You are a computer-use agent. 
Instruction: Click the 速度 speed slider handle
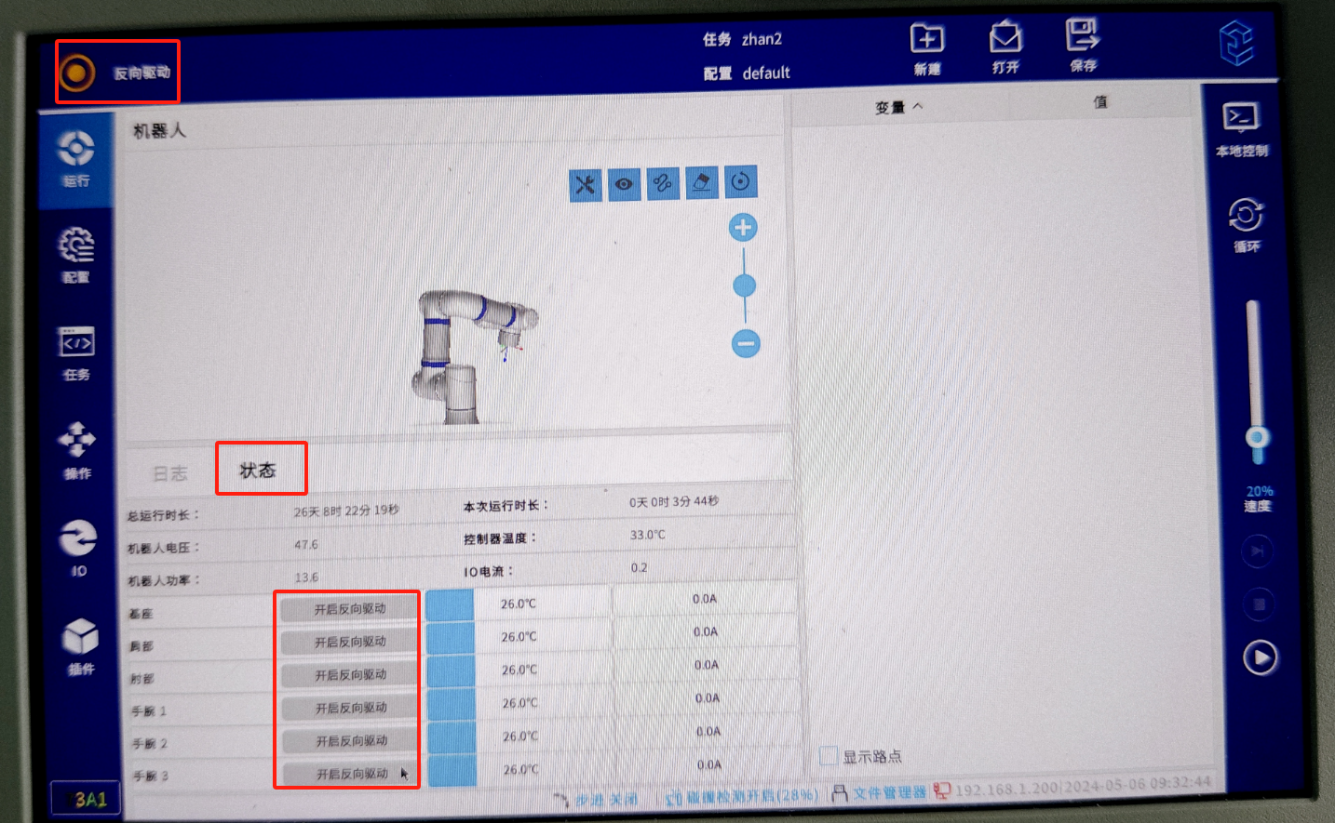click(x=1257, y=438)
